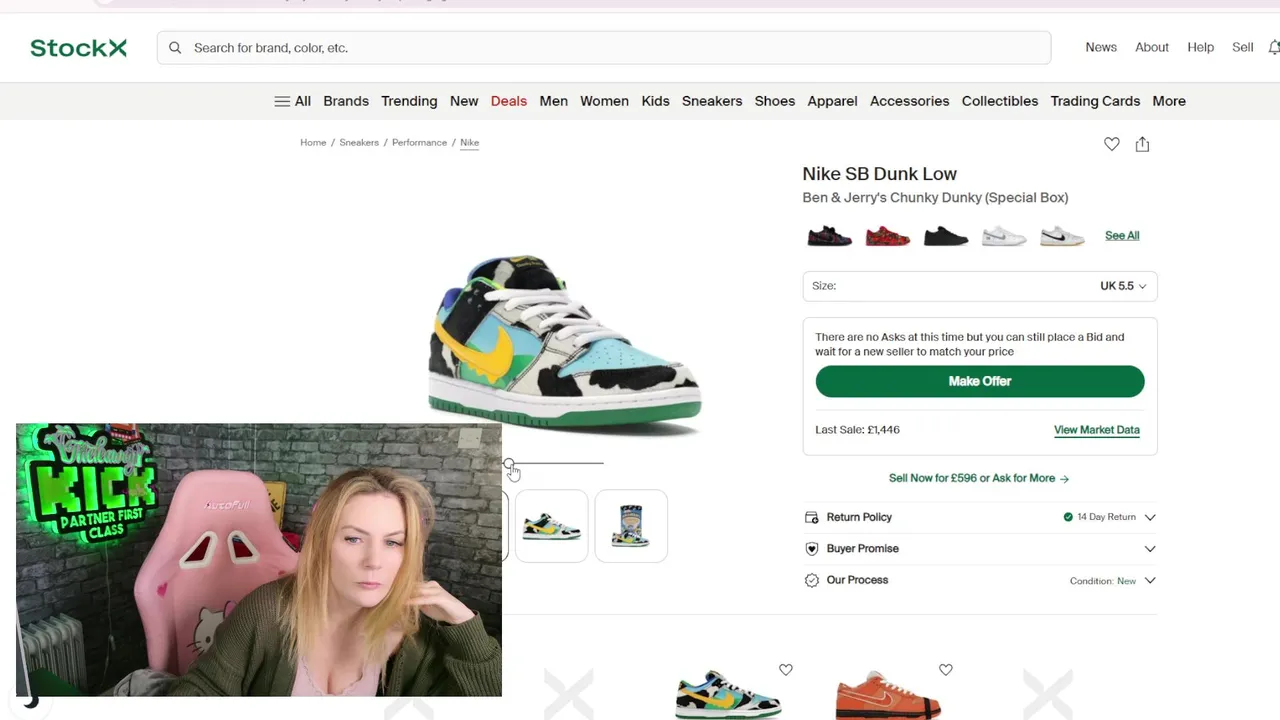Select the white and black Dunk variant
Viewport: 1280px width, 720px height.
(1062, 236)
